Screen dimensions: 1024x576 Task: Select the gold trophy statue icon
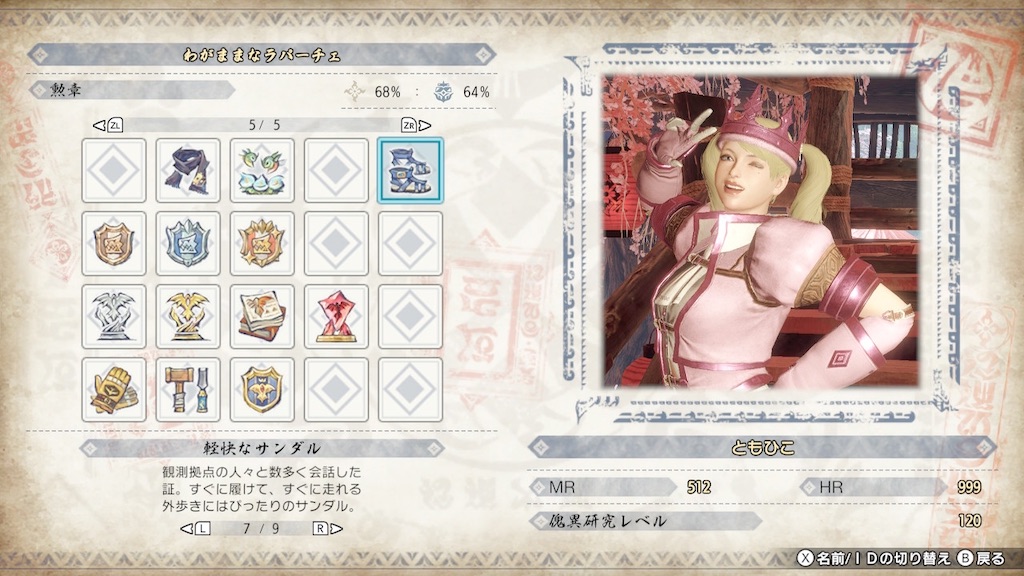188,317
